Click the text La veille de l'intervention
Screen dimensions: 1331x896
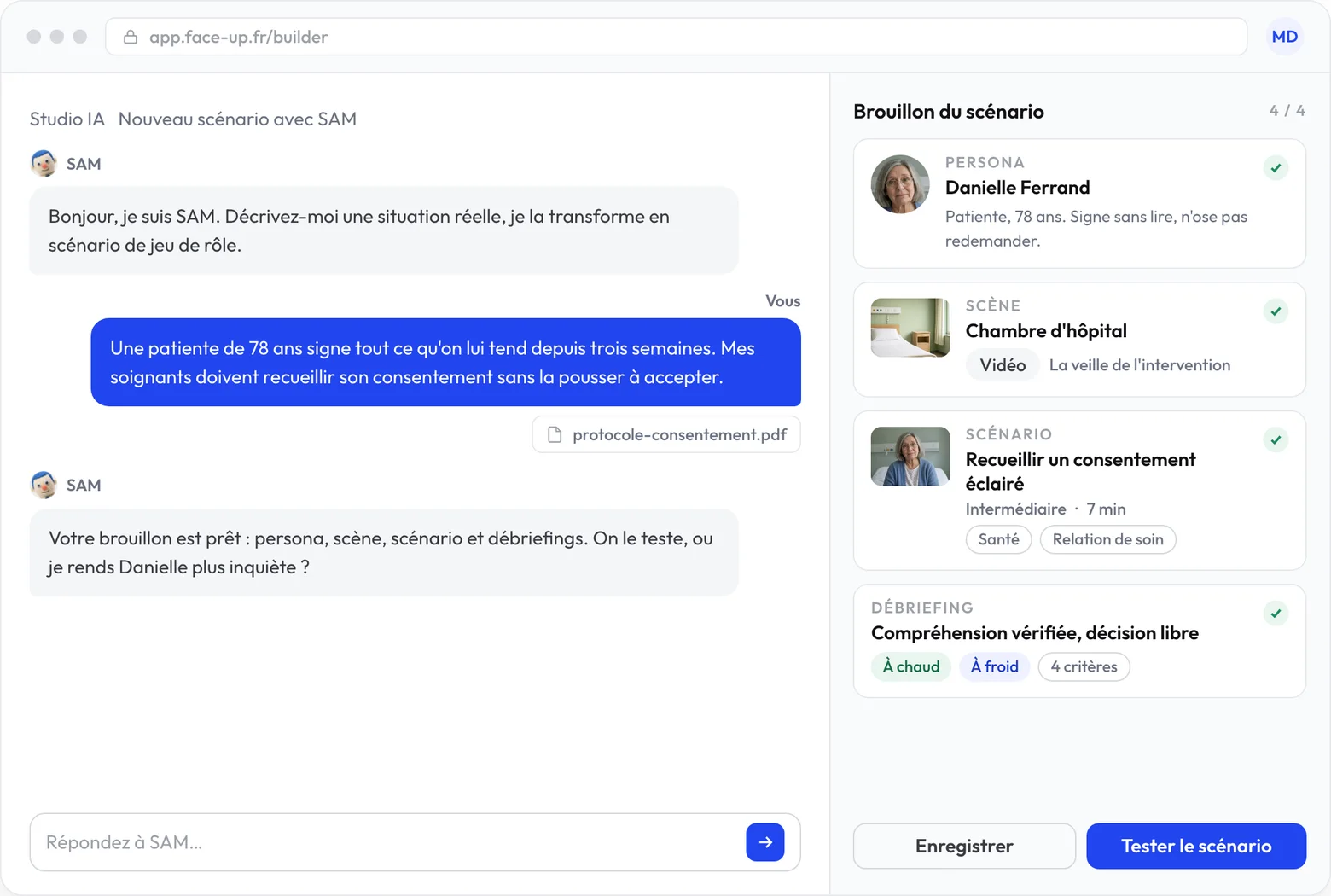(x=1140, y=365)
